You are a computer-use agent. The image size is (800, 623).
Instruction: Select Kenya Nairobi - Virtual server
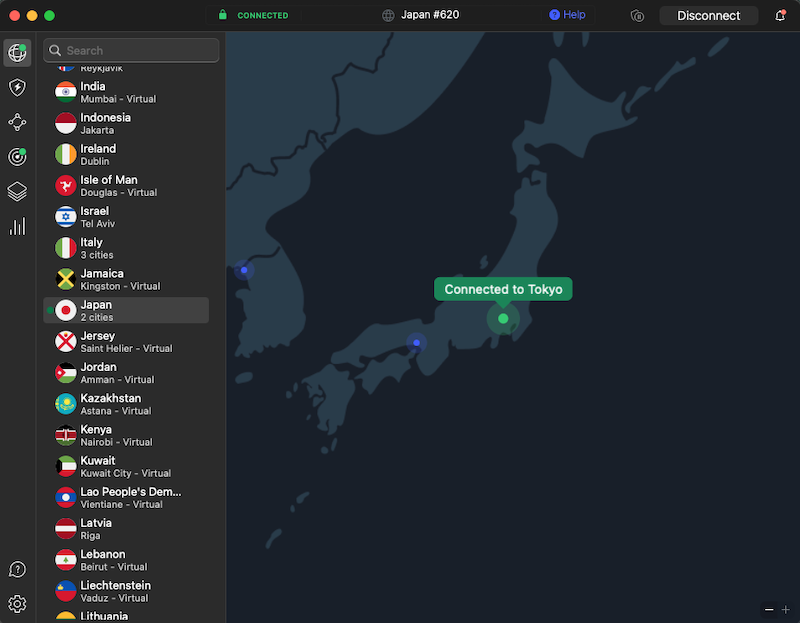pyautogui.click(x=126, y=435)
